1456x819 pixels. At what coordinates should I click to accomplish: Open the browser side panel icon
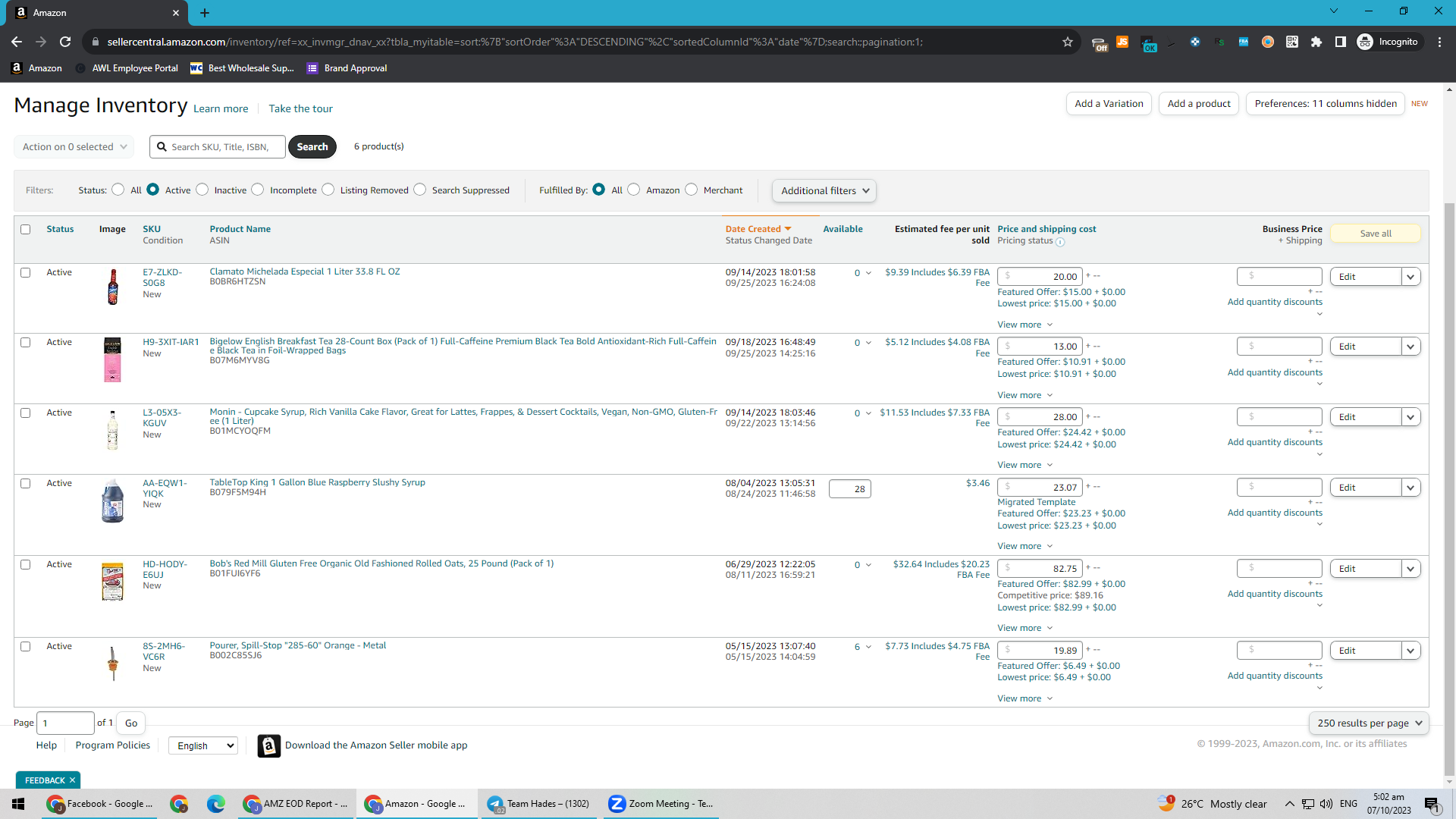(x=1341, y=42)
